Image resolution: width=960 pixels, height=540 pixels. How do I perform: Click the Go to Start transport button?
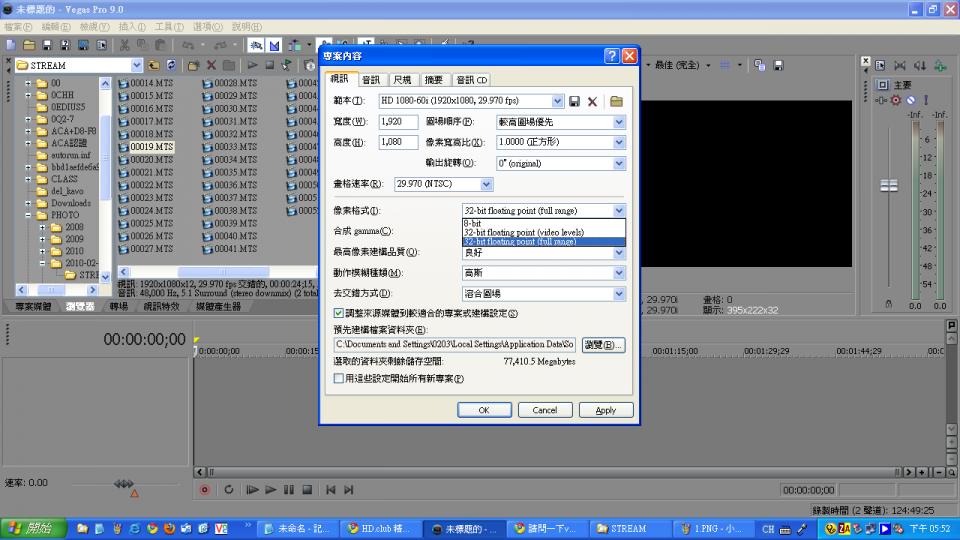[x=330, y=489]
